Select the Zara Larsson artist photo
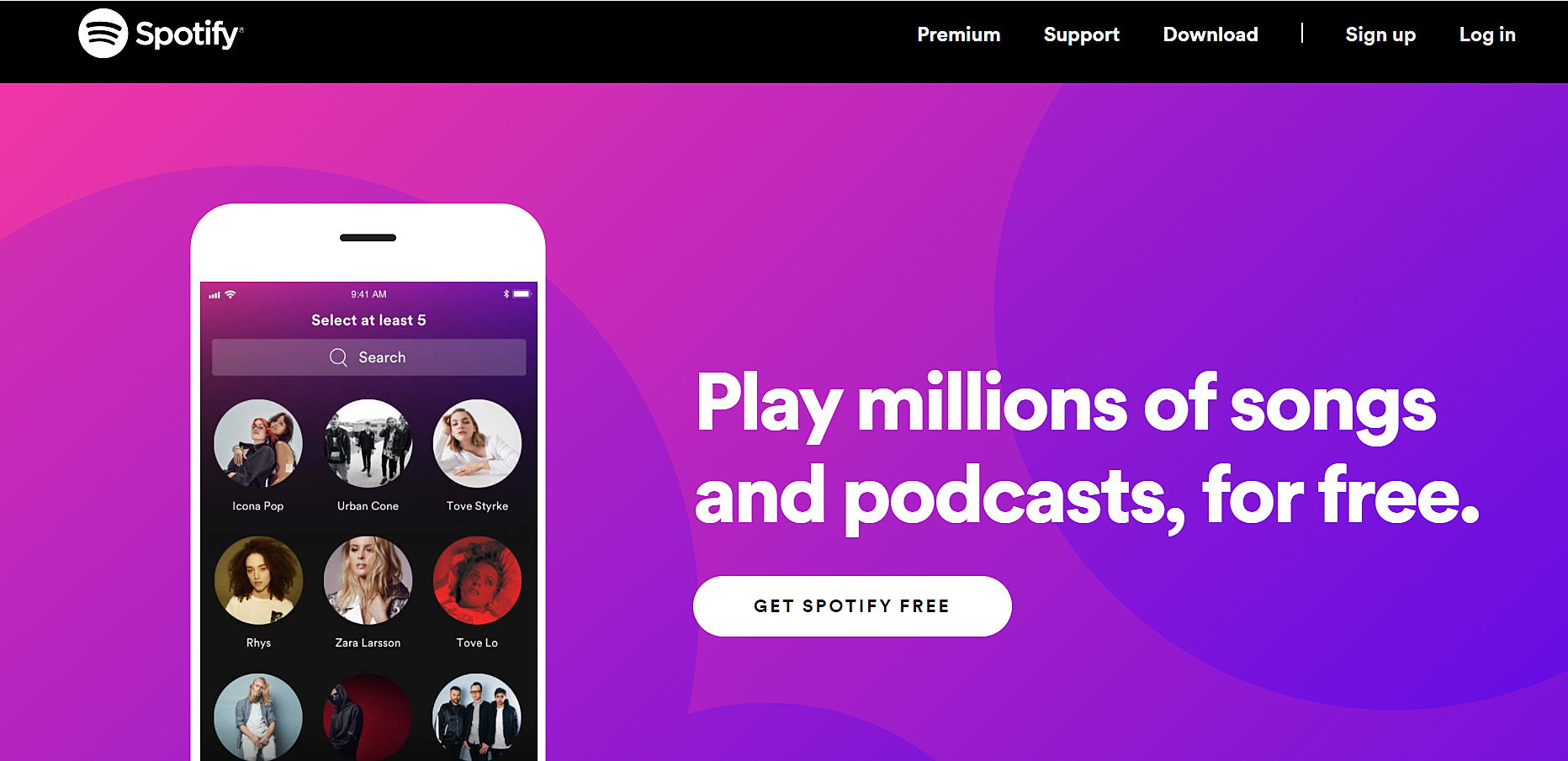This screenshot has height=761, width=1568. tap(368, 580)
